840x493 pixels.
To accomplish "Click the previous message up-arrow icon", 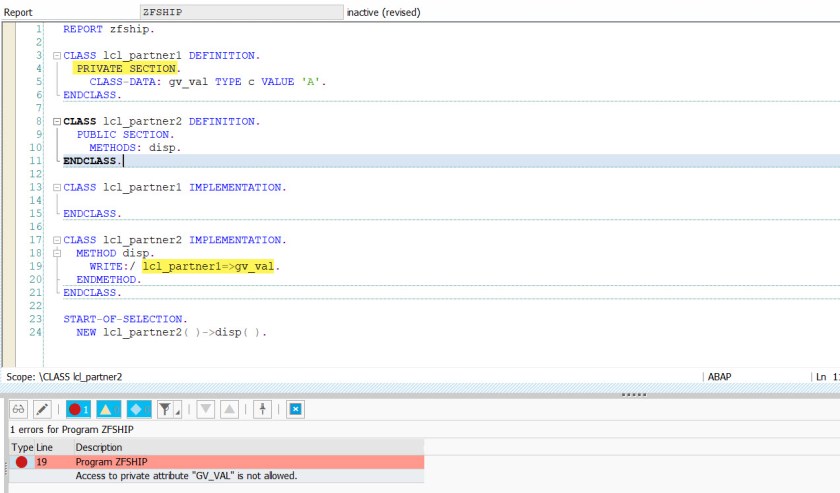I will point(227,409).
